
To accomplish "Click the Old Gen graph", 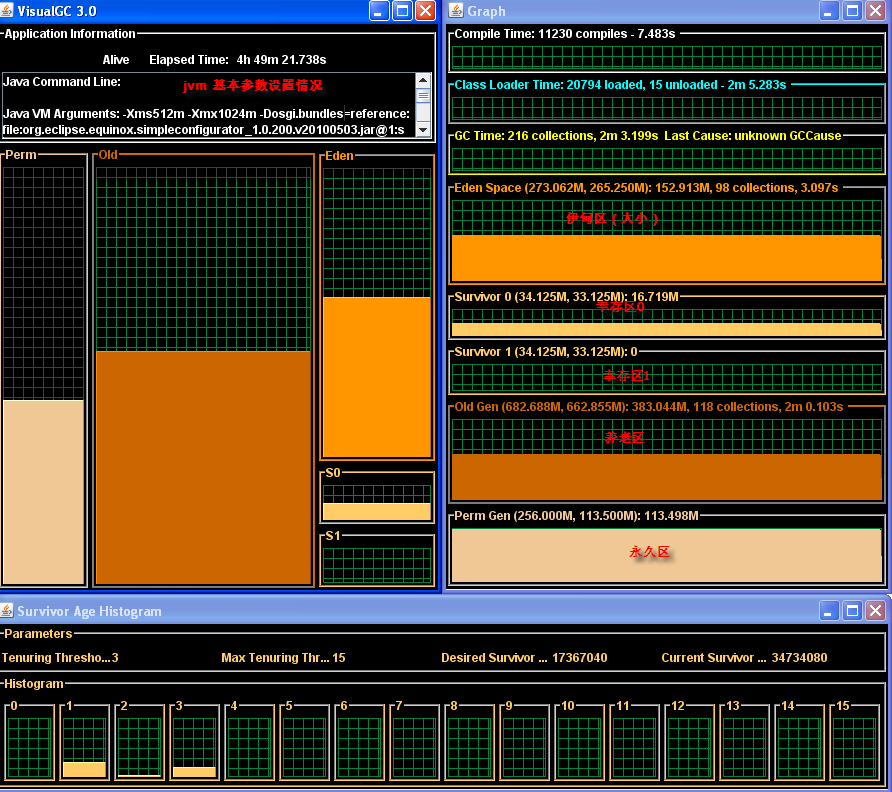I will (x=667, y=460).
